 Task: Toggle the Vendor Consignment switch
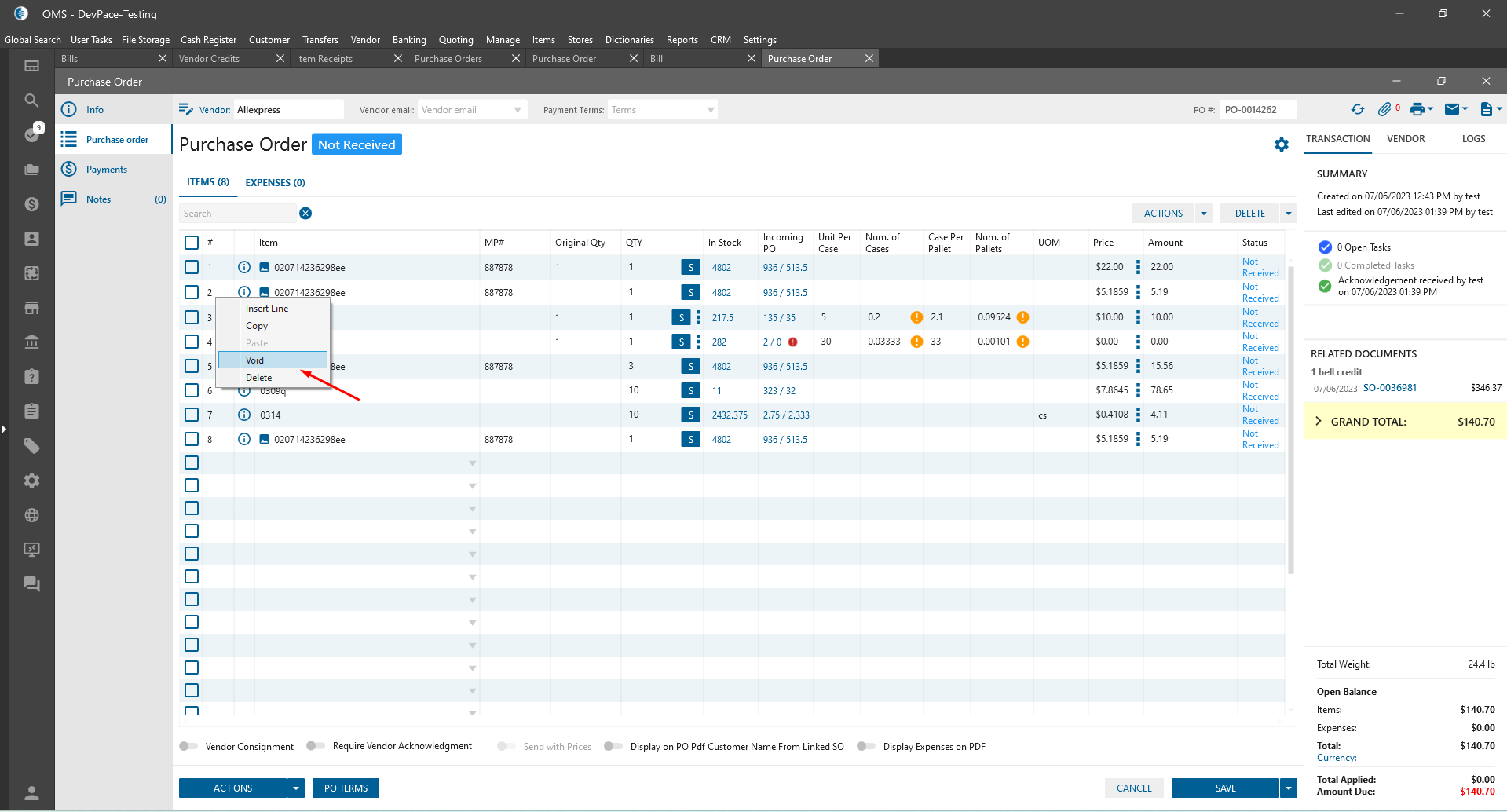tap(188, 746)
